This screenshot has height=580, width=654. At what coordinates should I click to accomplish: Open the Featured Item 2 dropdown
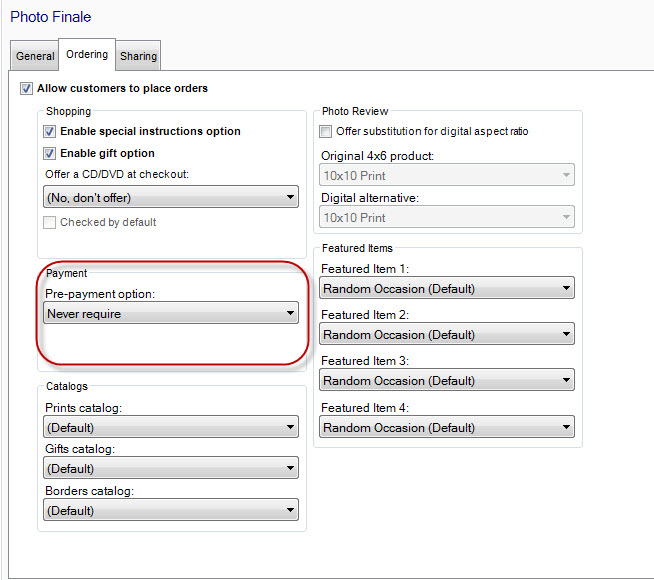click(x=447, y=334)
